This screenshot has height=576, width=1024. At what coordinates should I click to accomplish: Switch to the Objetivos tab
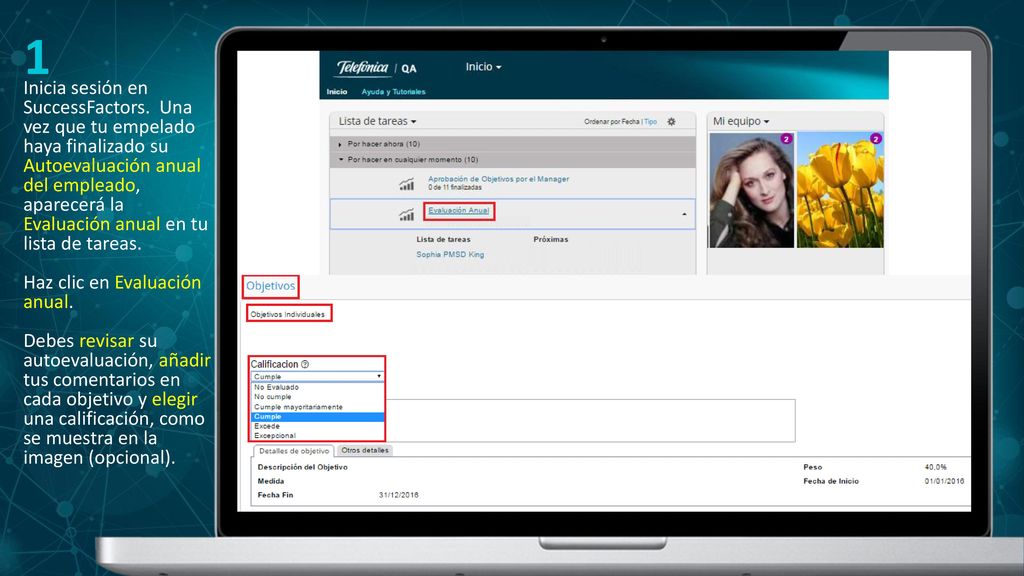point(270,286)
